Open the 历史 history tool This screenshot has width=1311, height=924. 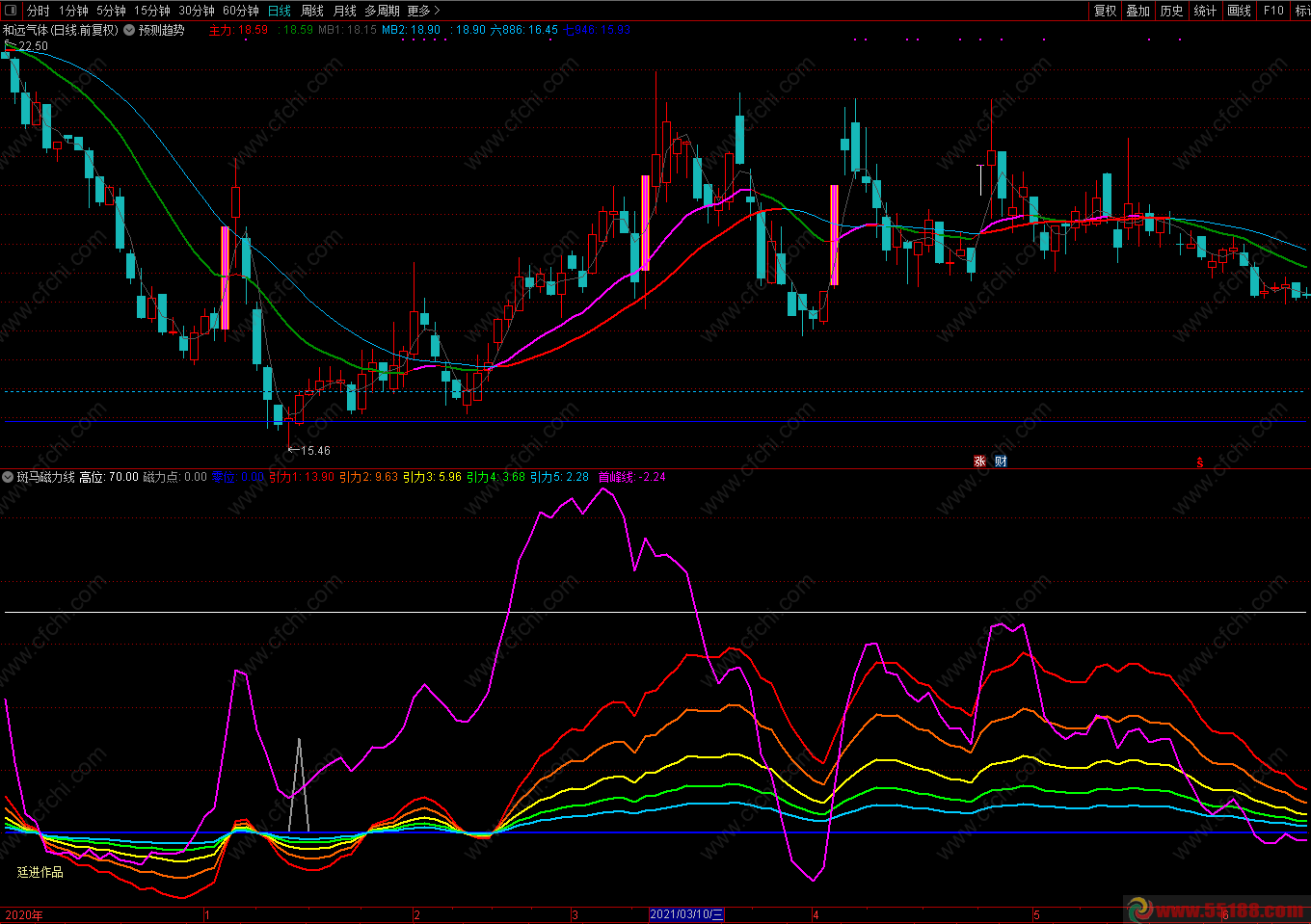[1171, 11]
